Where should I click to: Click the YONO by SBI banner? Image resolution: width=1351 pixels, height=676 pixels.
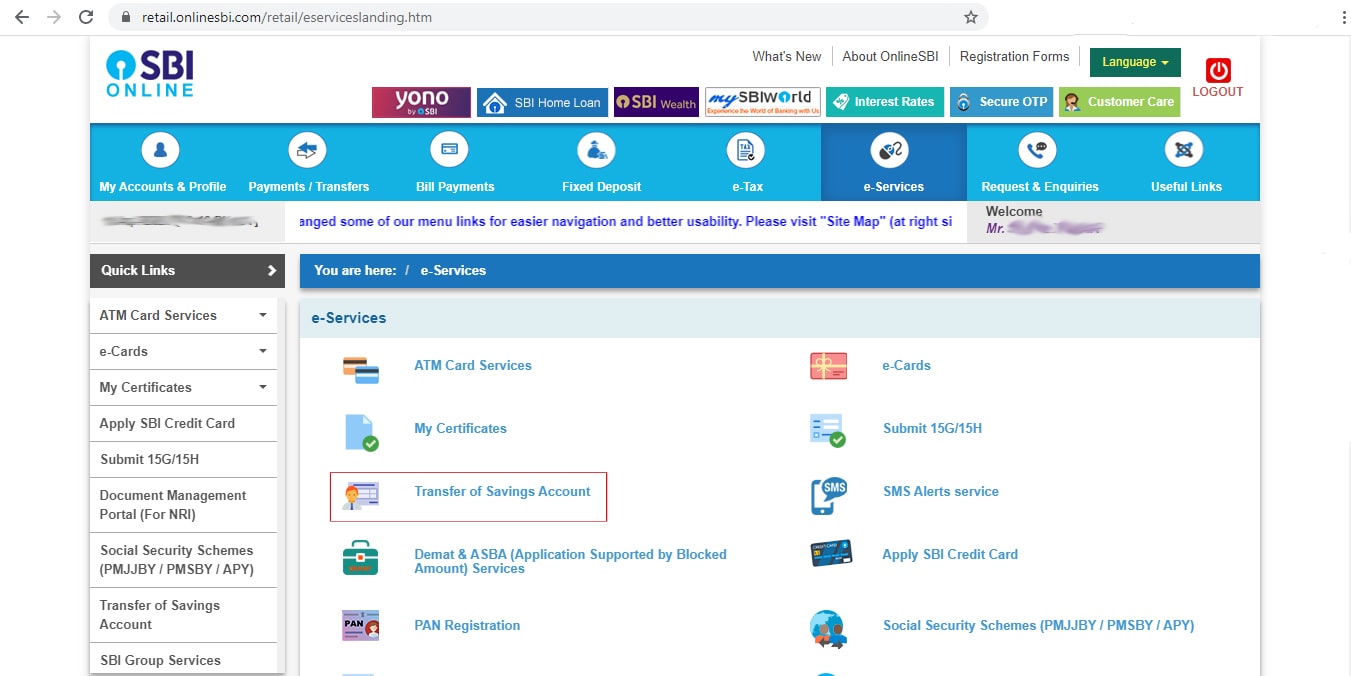tap(421, 102)
